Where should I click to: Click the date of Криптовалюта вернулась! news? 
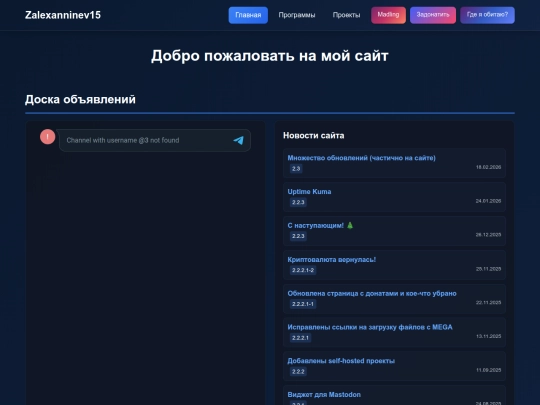(488, 269)
